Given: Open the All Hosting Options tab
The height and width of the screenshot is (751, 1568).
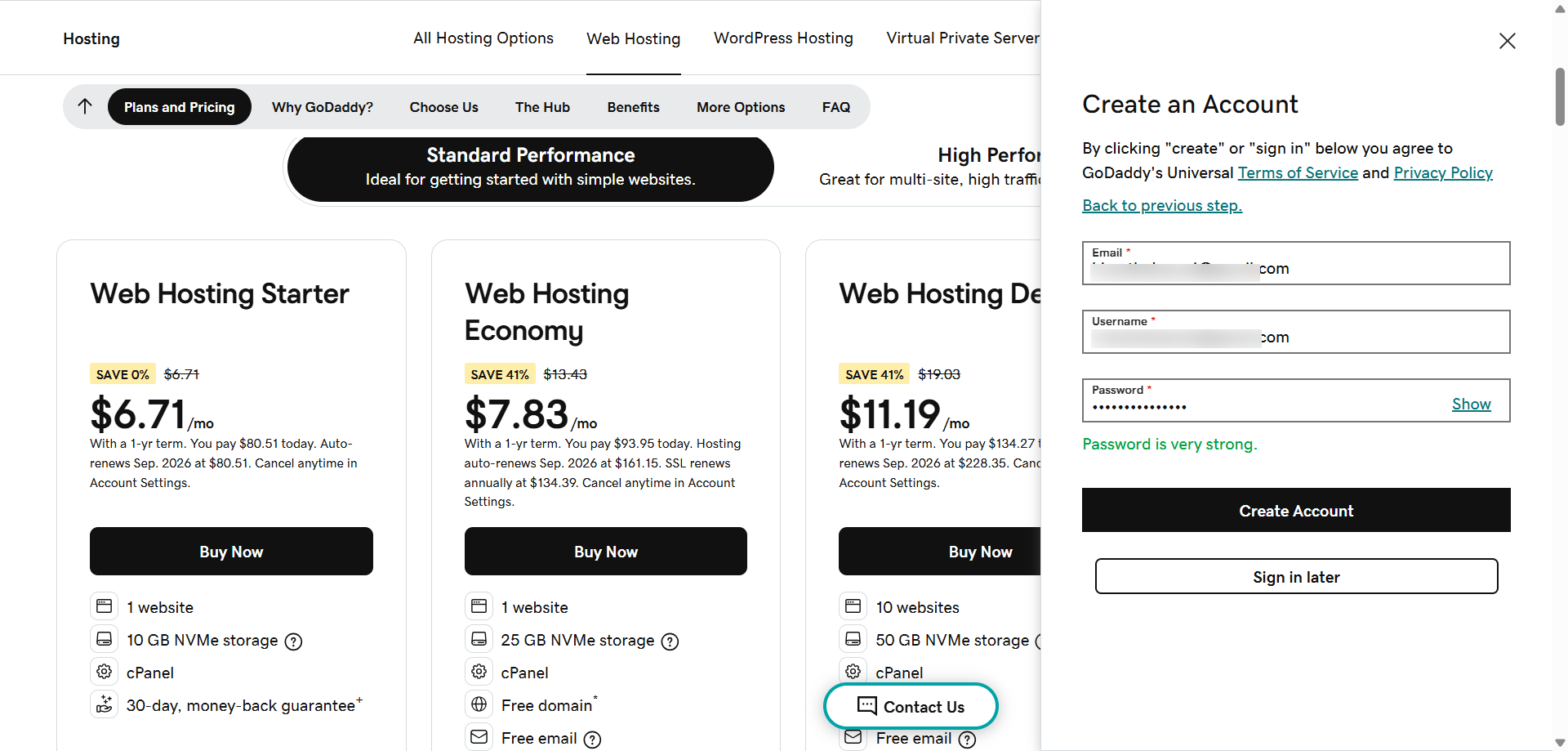Looking at the screenshot, I should coord(483,38).
